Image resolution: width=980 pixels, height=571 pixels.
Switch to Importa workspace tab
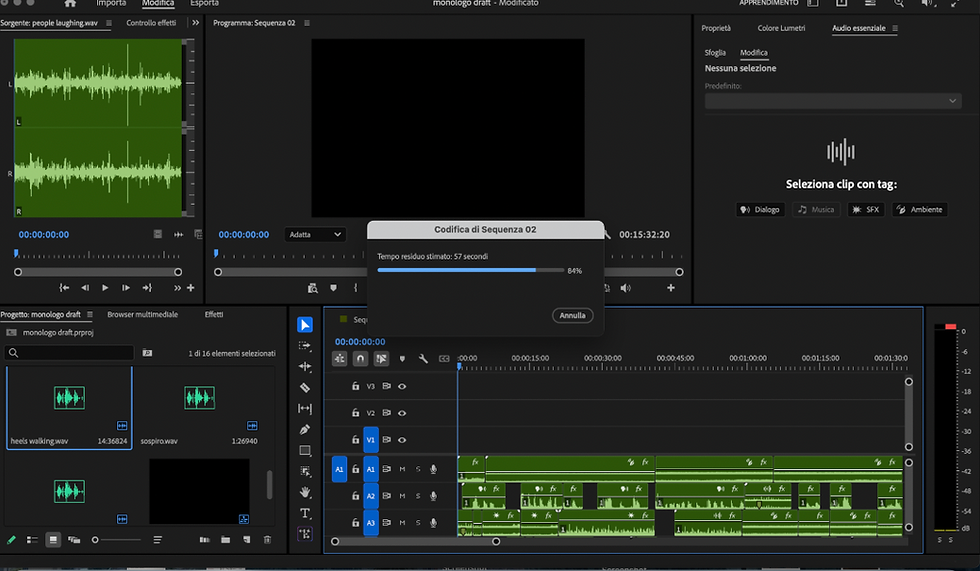[111, 3]
